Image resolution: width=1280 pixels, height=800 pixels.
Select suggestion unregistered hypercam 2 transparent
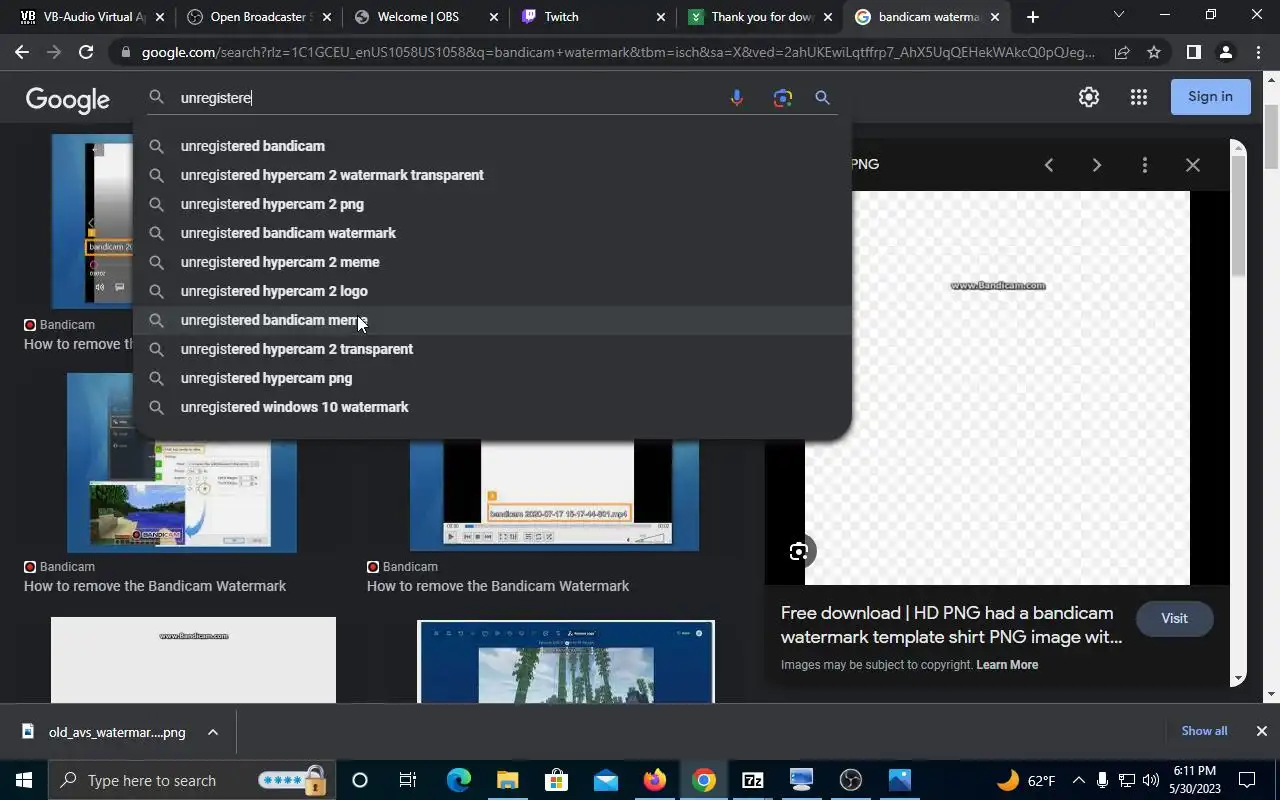(492, 349)
